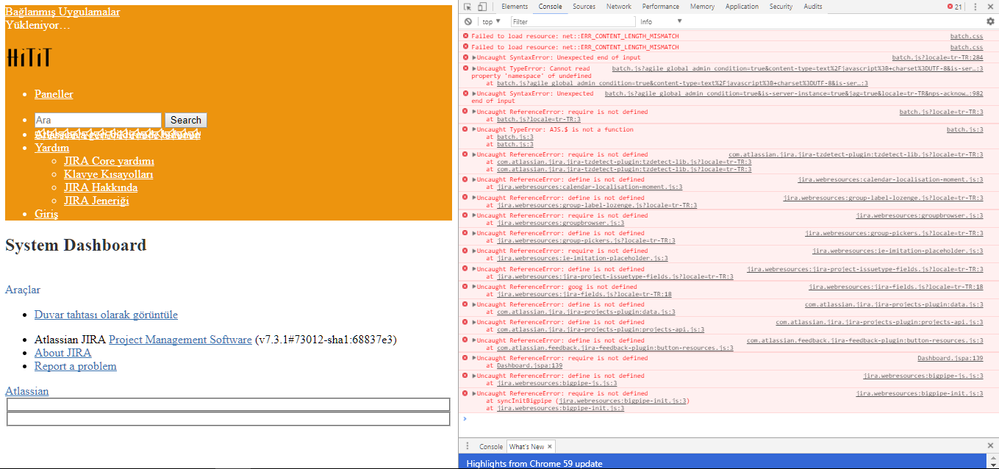Screen dimensions: 999x469
Task: Open the Dashboard.jspa:139 source link on the right
Action: (950, 358)
